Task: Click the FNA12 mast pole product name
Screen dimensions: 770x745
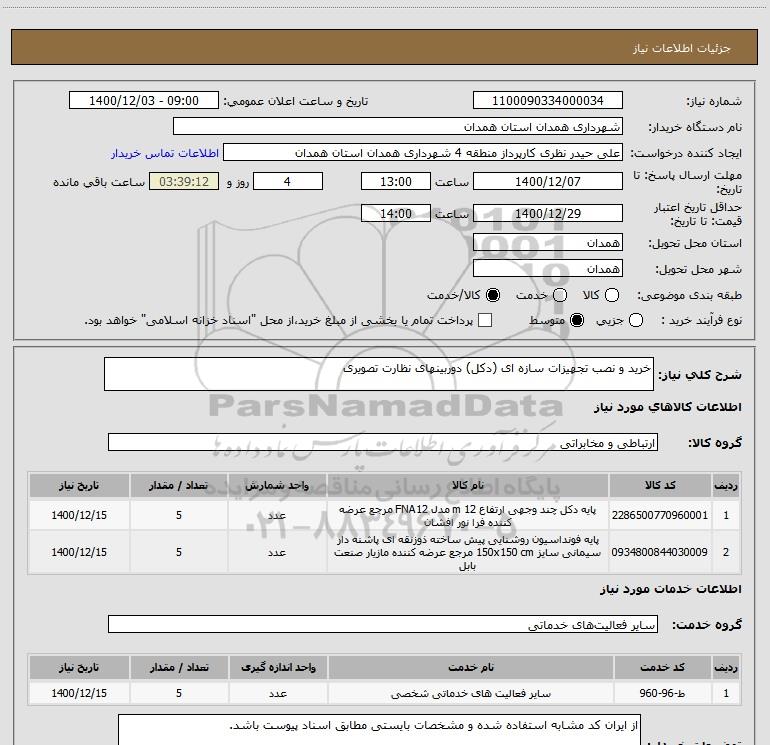Action: click(468, 516)
